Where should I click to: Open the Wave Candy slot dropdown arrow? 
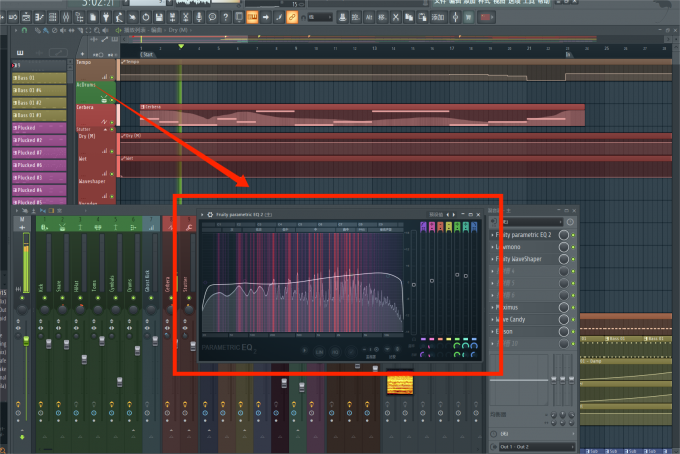pyautogui.click(x=493, y=320)
